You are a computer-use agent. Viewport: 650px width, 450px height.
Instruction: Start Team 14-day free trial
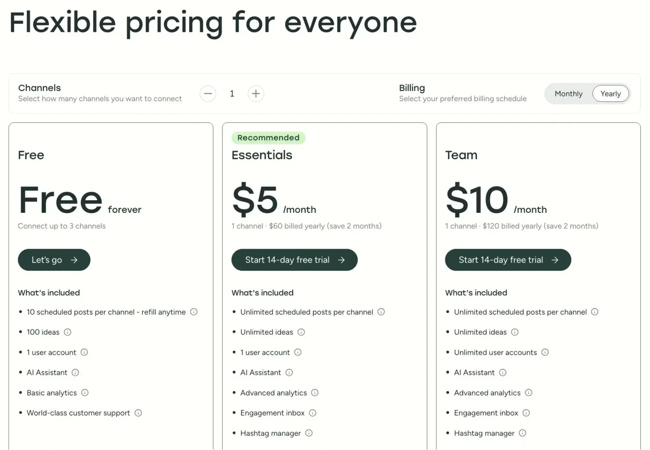click(x=508, y=260)
